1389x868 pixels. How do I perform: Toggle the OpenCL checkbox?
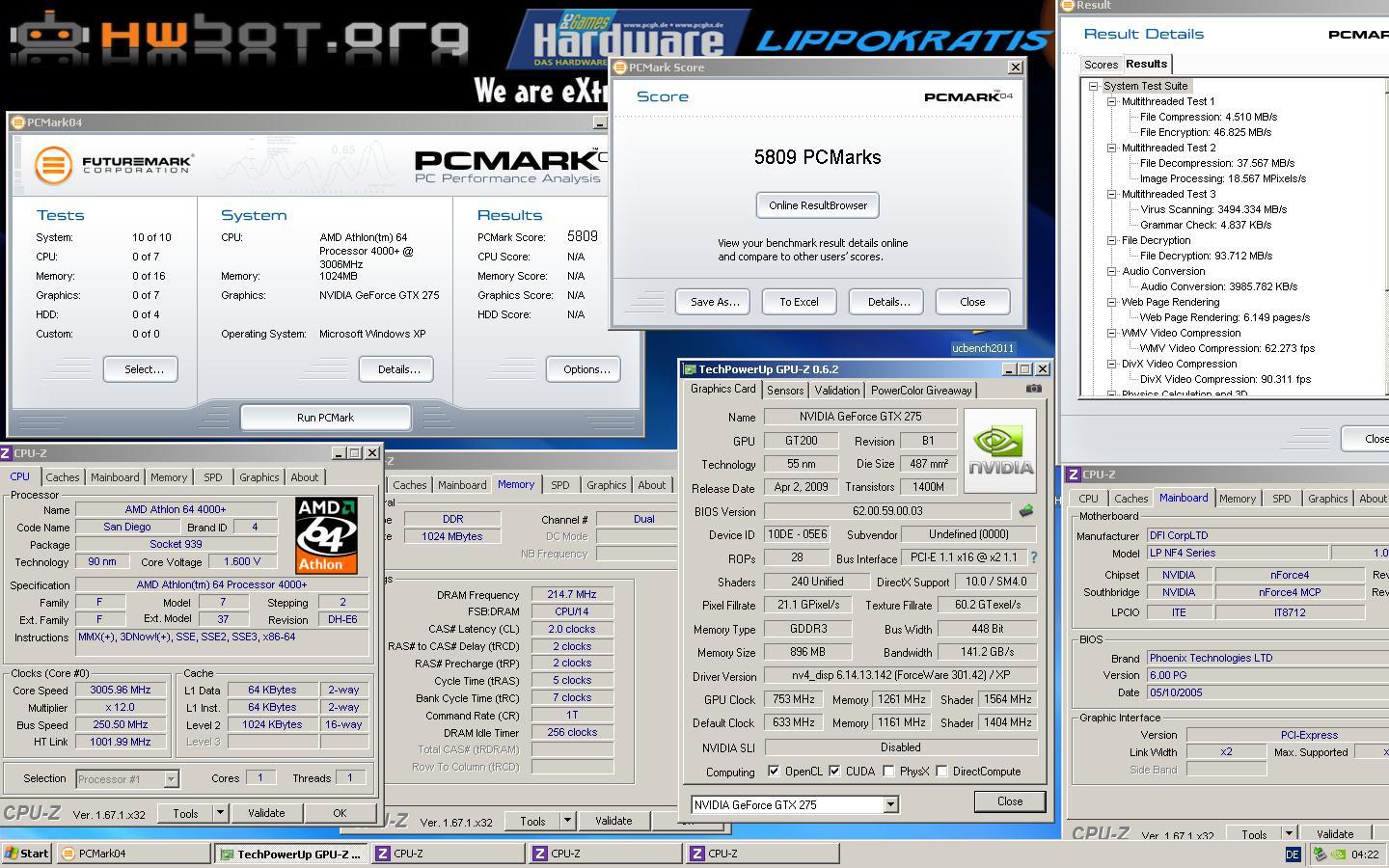pos(774,772)
